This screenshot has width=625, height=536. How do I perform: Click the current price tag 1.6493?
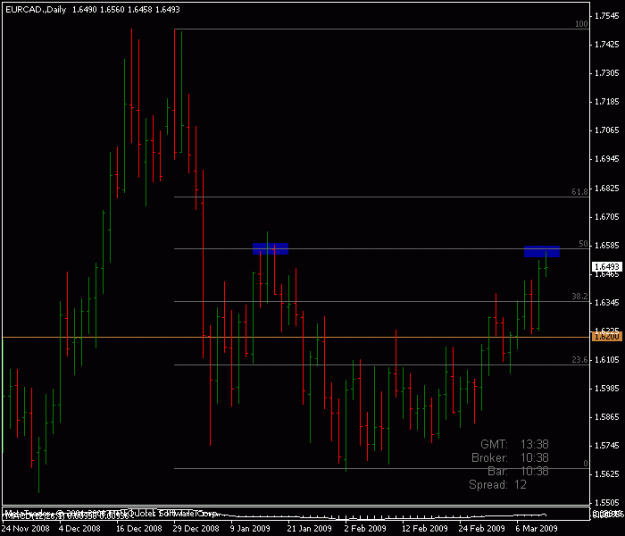coord(607,267)
